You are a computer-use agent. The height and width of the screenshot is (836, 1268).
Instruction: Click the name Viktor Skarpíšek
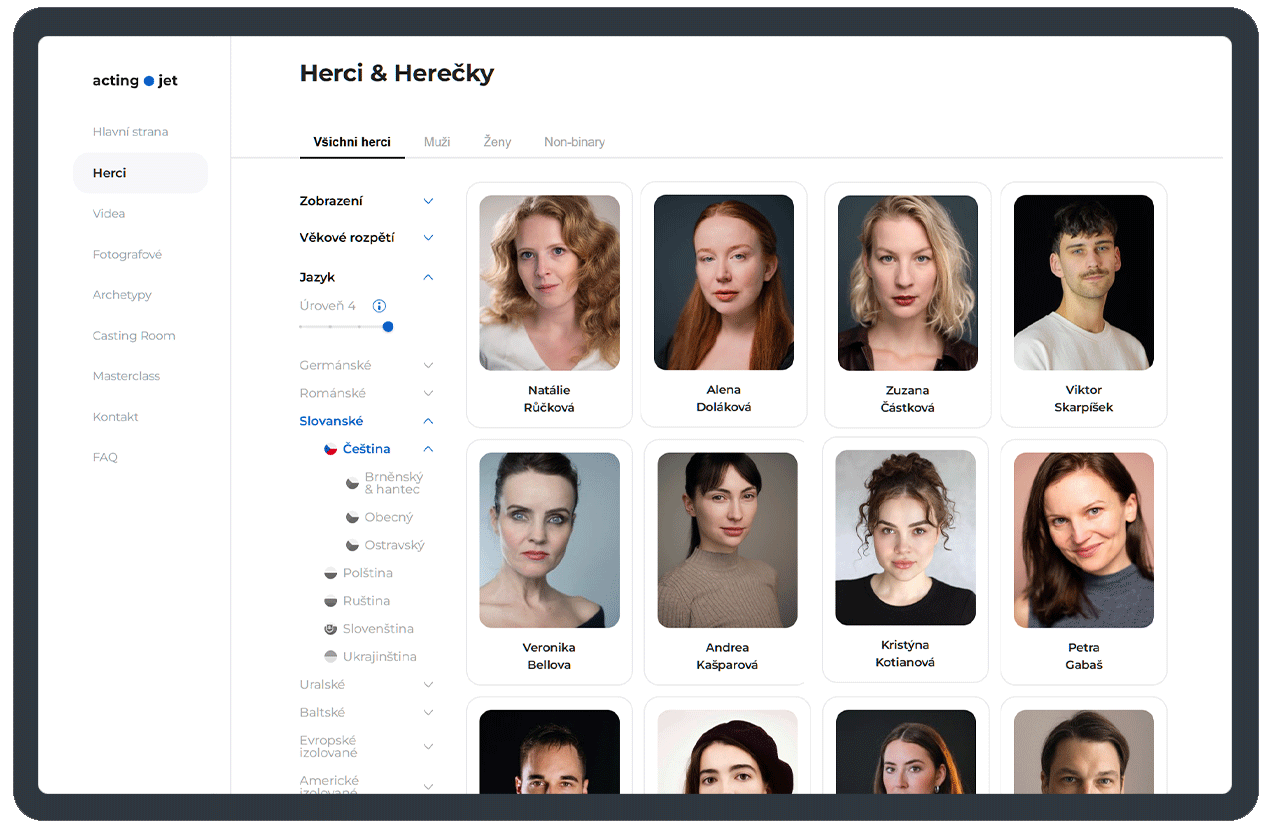click(x=1084, y=398)
